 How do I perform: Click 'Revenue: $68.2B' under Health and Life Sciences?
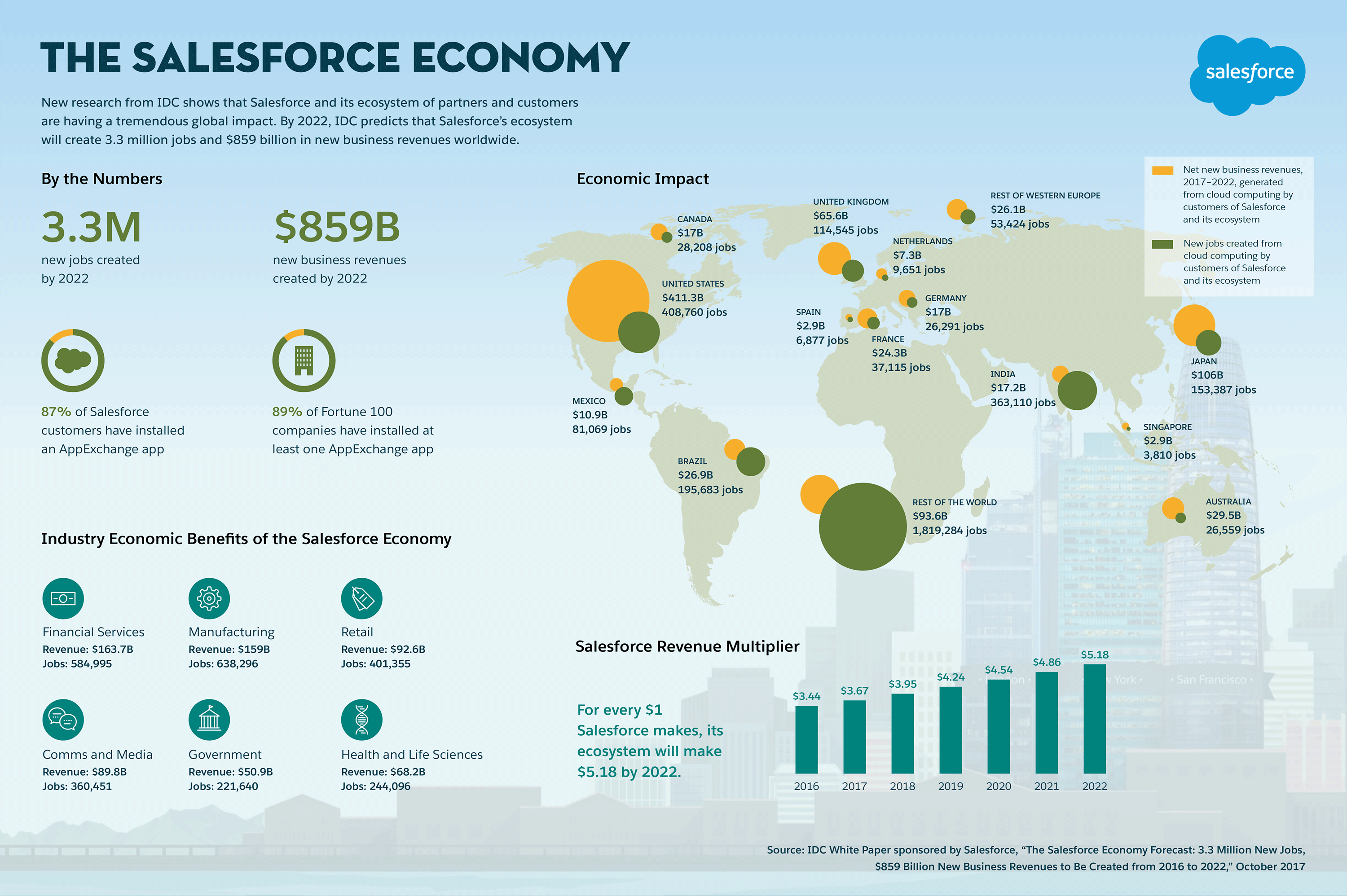tap(383, 771)
